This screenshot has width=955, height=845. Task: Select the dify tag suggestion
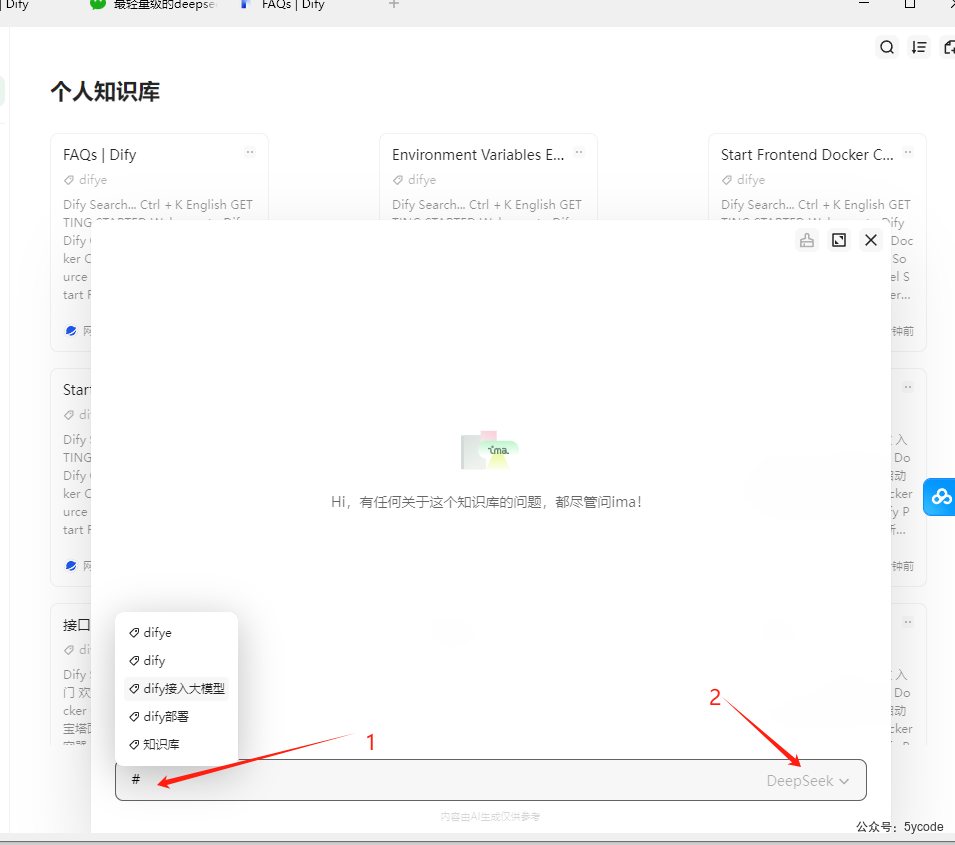pos(177,660)
